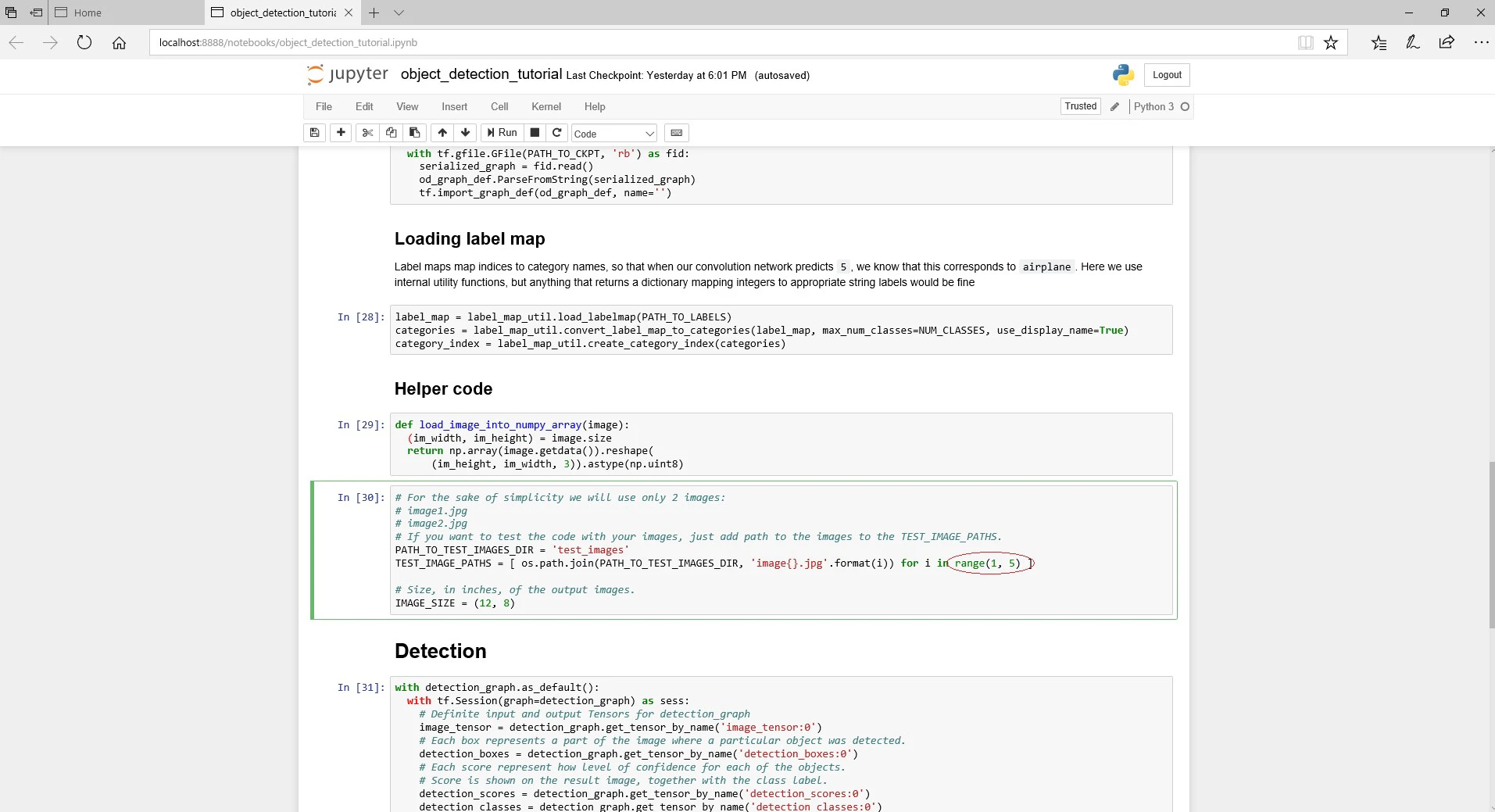Add this page to favorites star
The image size is (1495, 812).
(x=1331, y=43)
